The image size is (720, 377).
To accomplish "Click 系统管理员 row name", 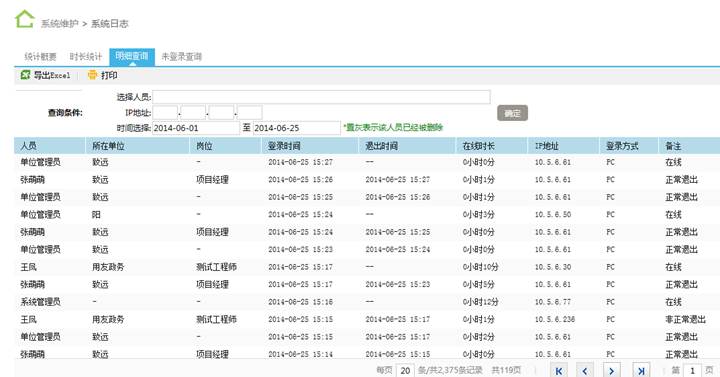I will pos(40,302).
